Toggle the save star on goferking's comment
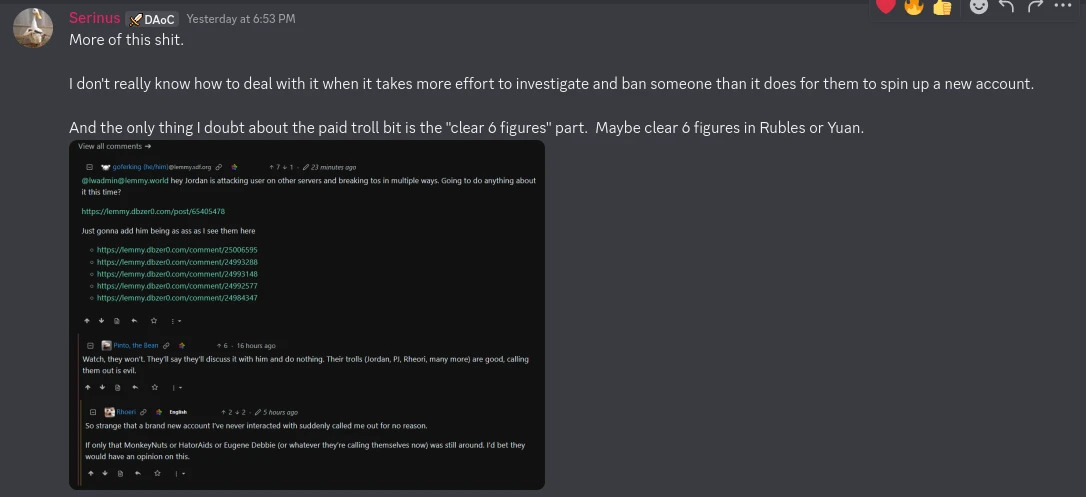The height and width of the screenshot is (497, 1086). pos(154,321)
